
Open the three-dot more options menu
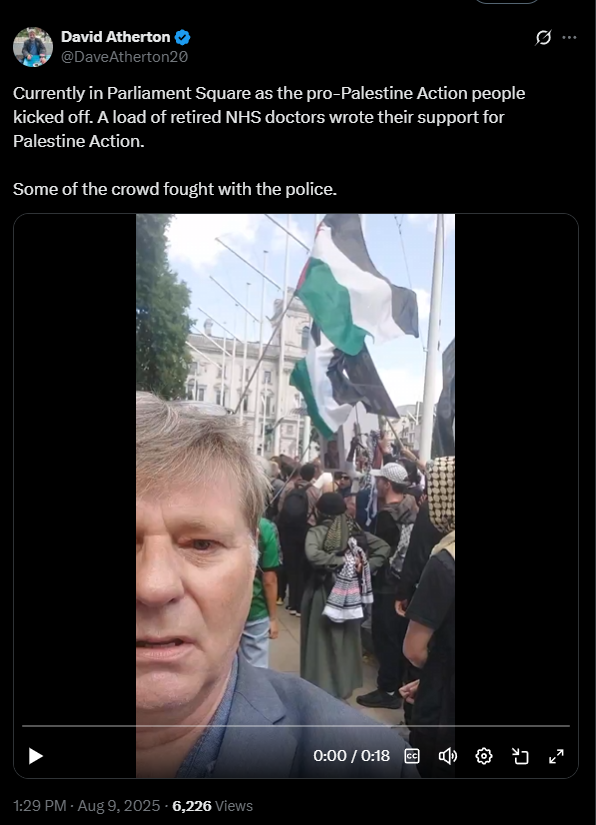570,37
